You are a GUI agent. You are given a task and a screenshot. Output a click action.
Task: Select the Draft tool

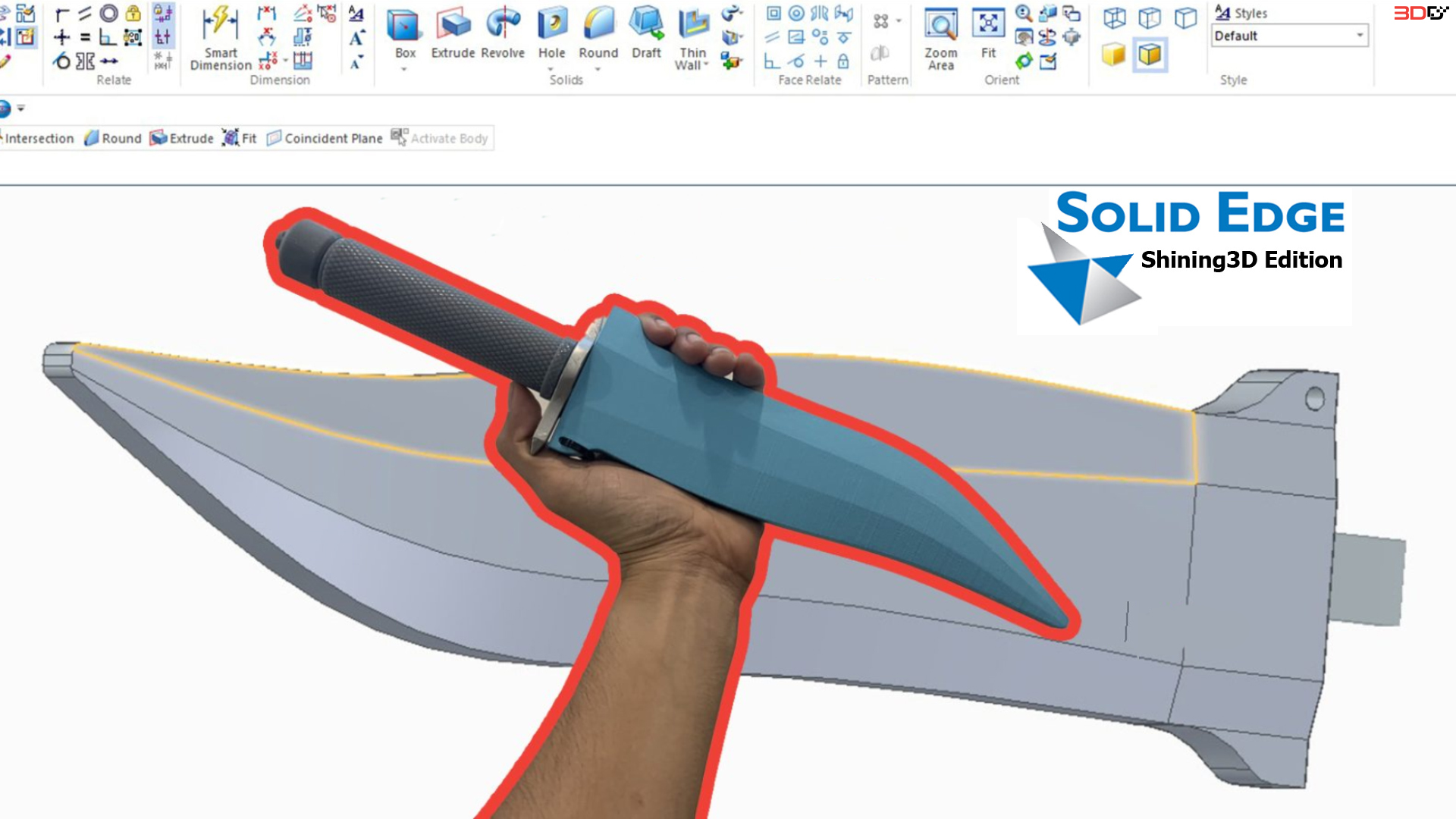point(645,30)
